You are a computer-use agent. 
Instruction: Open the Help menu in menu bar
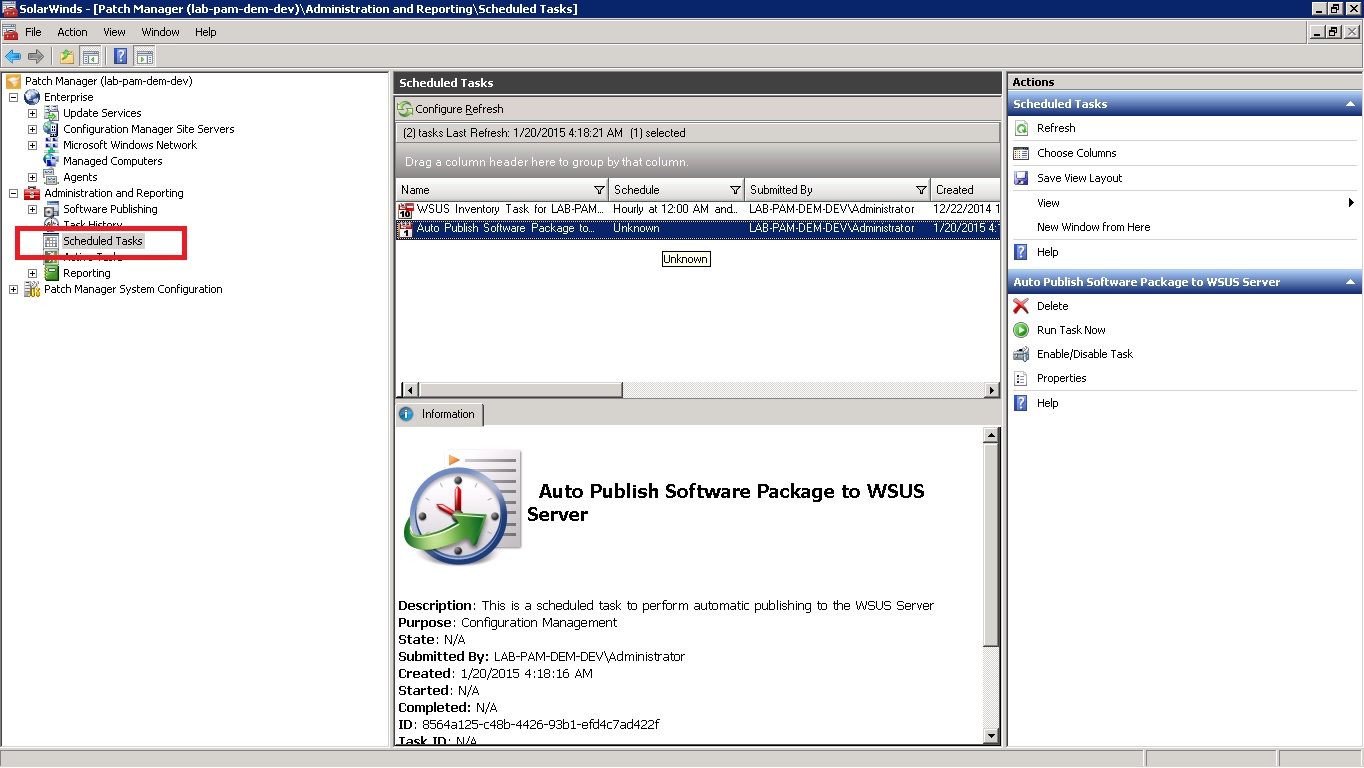click(x=205, y=32)
